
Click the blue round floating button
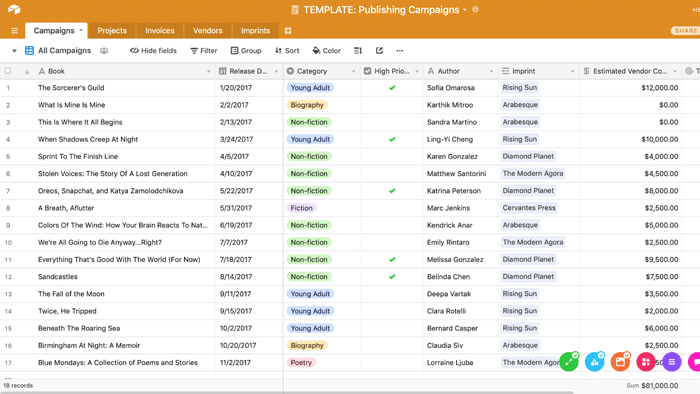pos(595,361)
